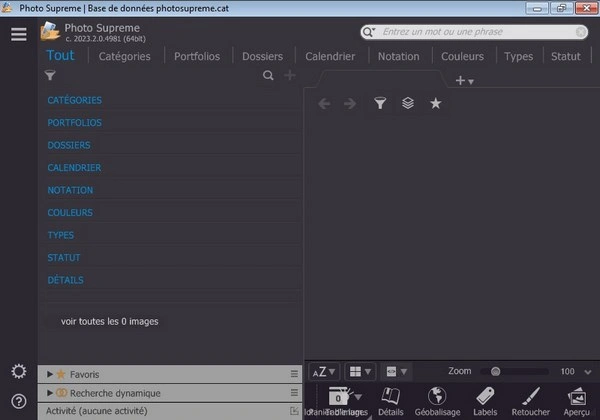Open the Aperçu preview tool
The image size is (600, 420).
(576, 398)
